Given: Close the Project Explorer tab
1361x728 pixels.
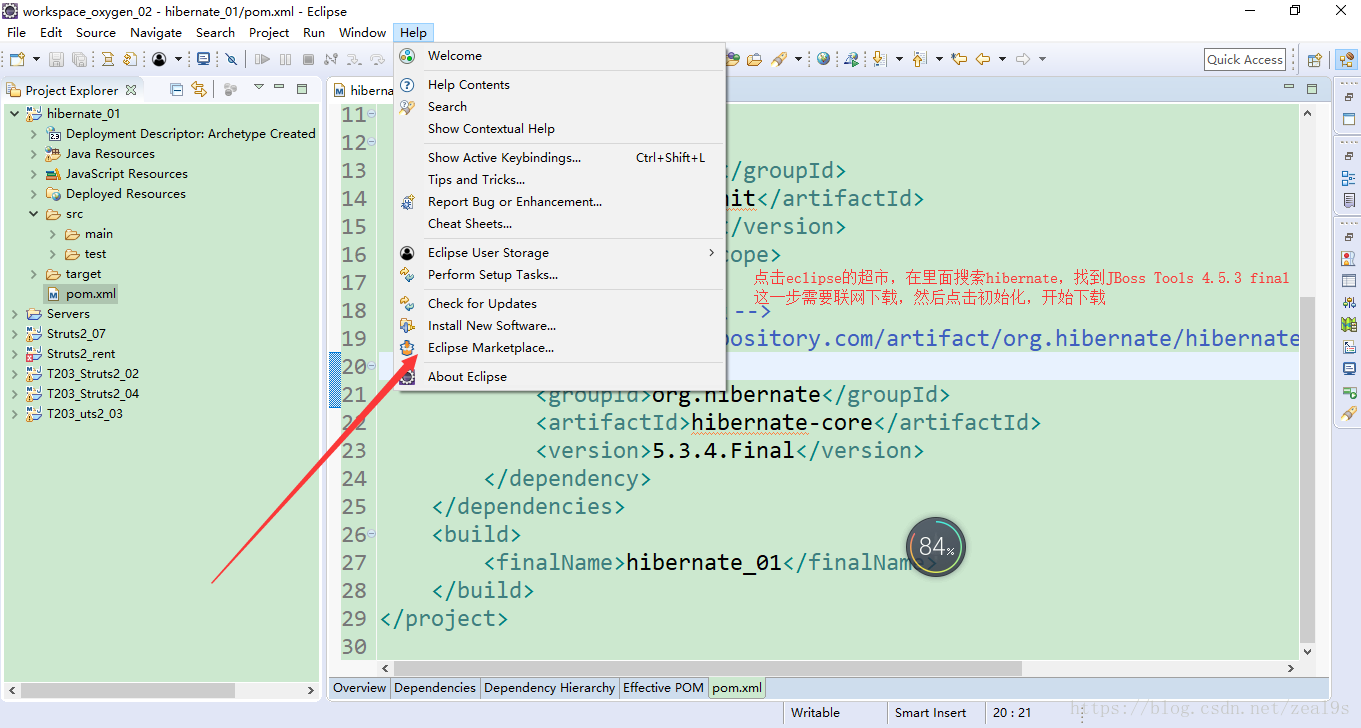Looking at the screenshot, I should 131,89.
